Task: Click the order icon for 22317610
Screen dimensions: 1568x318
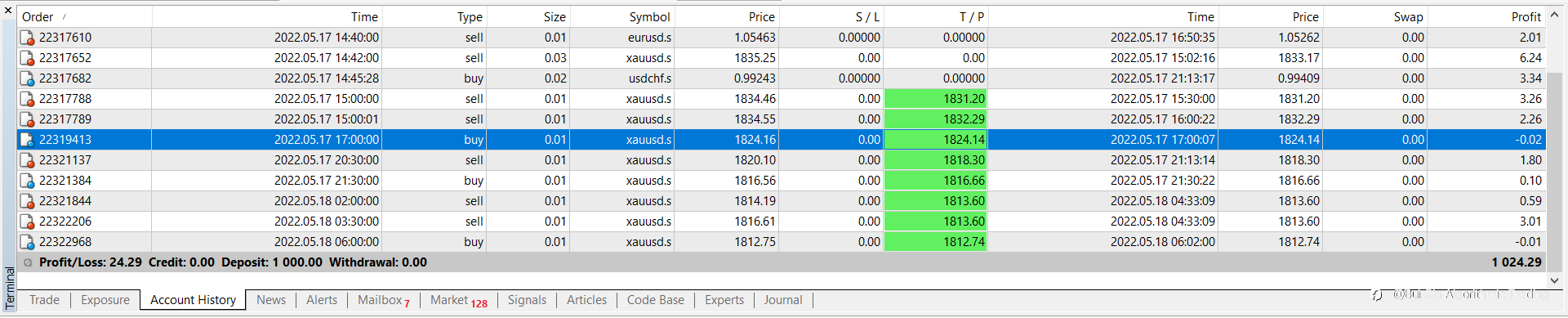Action: (27, 38)
